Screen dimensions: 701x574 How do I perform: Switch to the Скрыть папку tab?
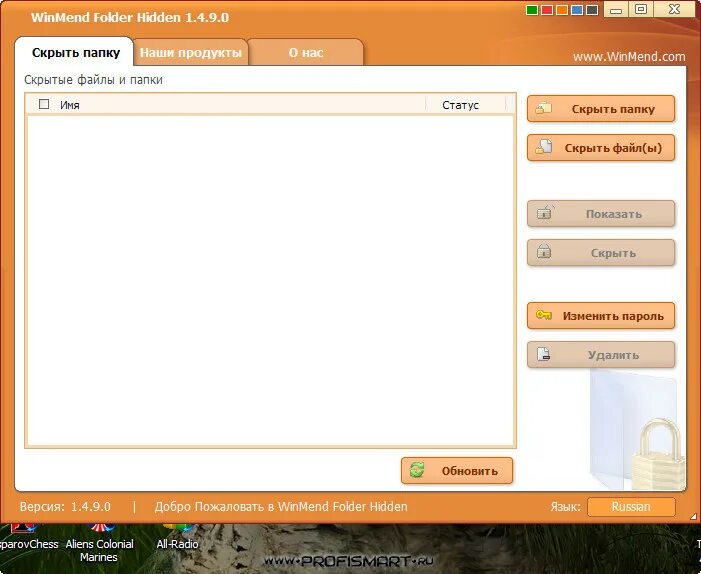pyautogui.click(x=76, y=52)
